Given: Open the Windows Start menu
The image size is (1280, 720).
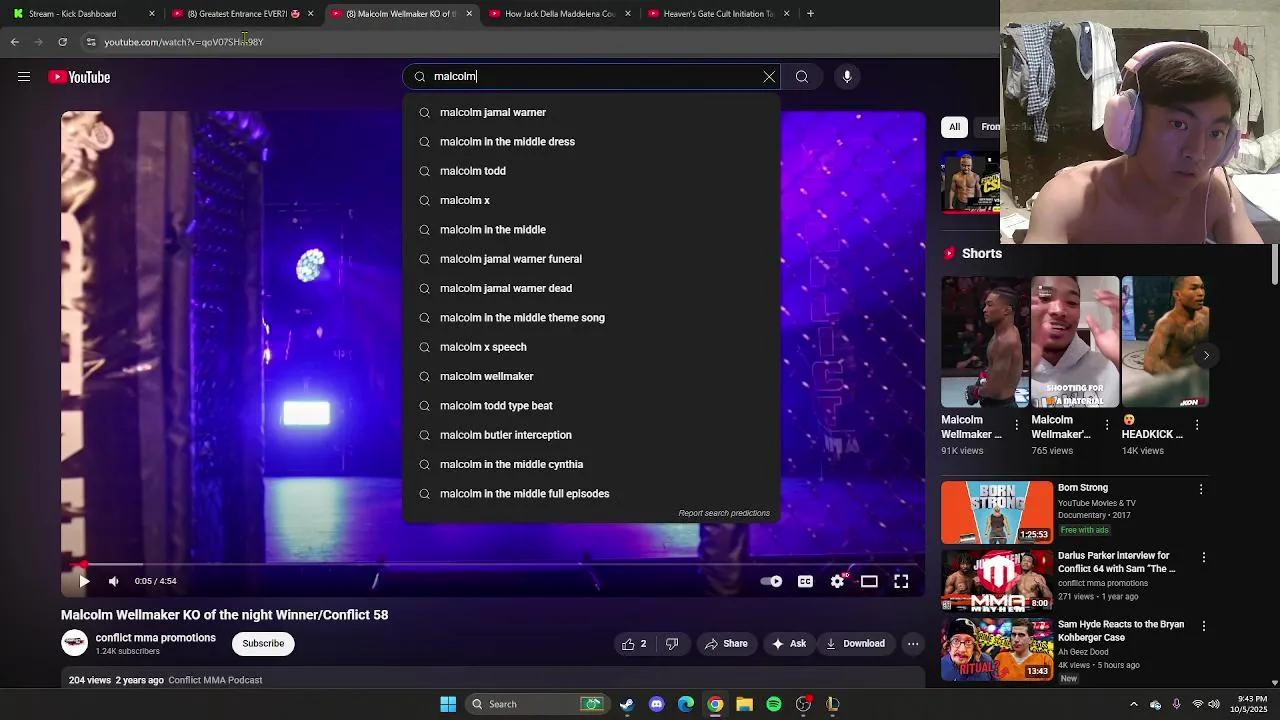Looking at the screenshot, I should click(448, 704).
